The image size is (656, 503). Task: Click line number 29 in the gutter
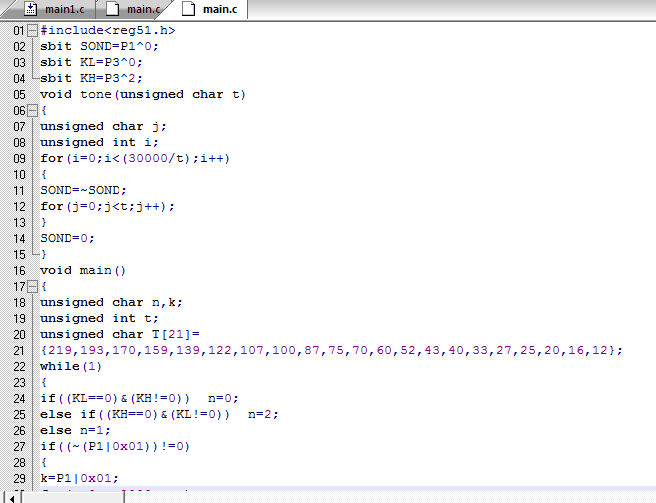point(19,479)
